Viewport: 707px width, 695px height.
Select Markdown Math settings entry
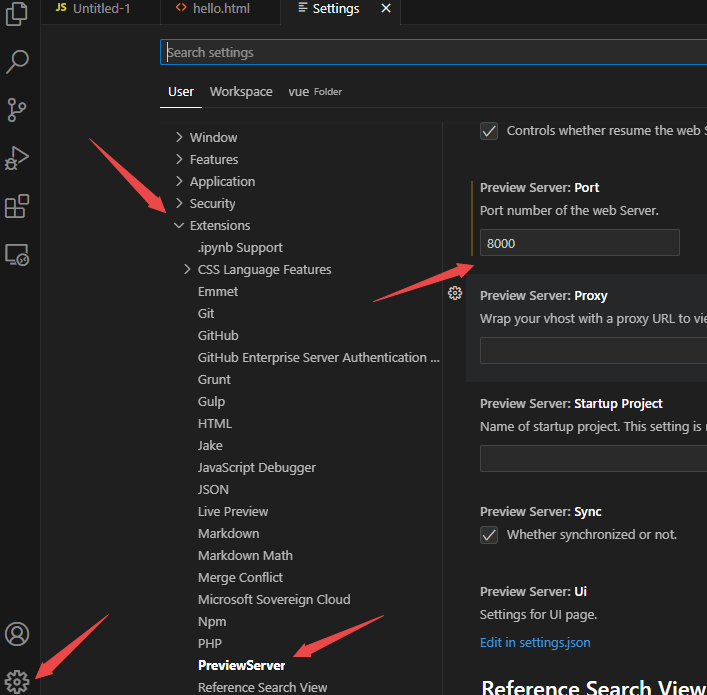pyautogui.click(x=245, y=556)
